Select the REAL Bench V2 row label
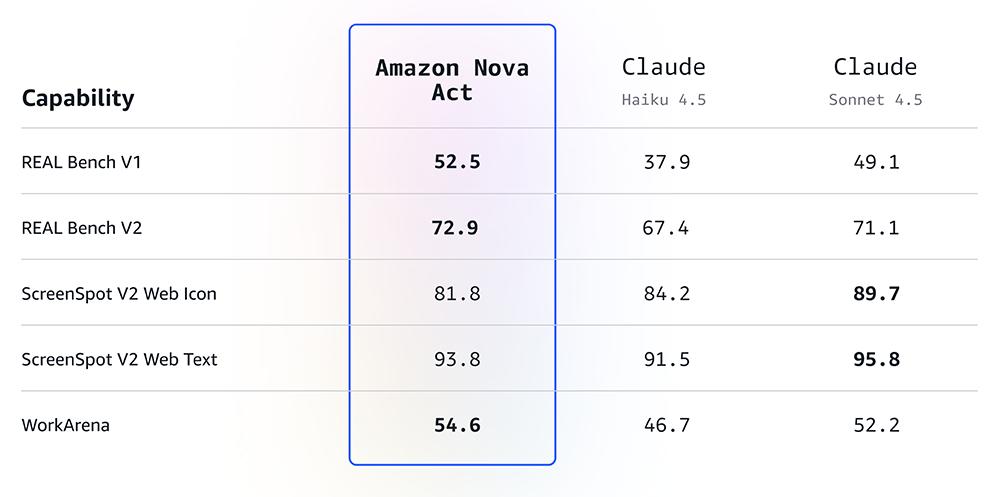Screen dimensions: 1000x497 tap(82, 228)
